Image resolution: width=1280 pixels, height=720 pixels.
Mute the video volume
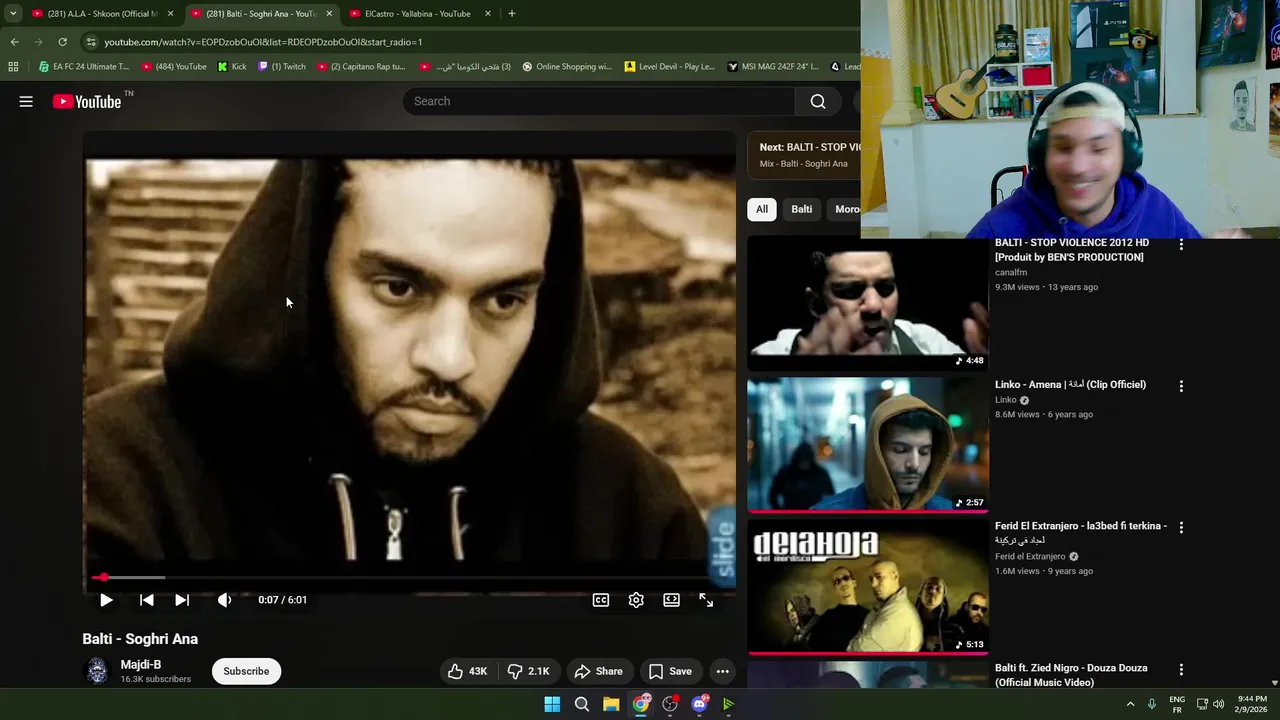pos(224,600)
